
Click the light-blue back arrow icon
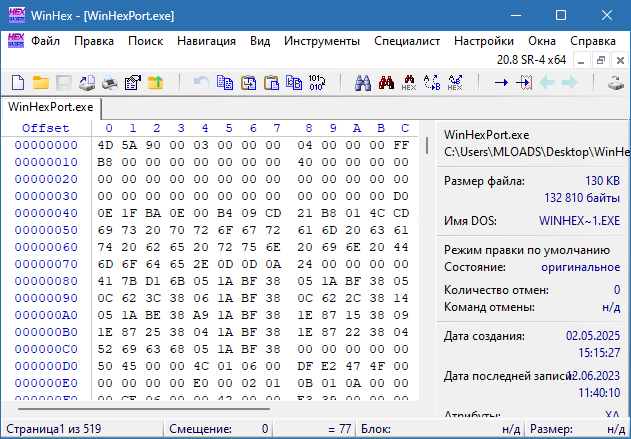coord(547,82)
